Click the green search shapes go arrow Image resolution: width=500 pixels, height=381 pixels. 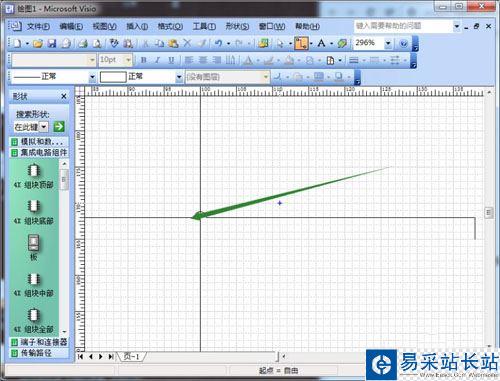59,127
